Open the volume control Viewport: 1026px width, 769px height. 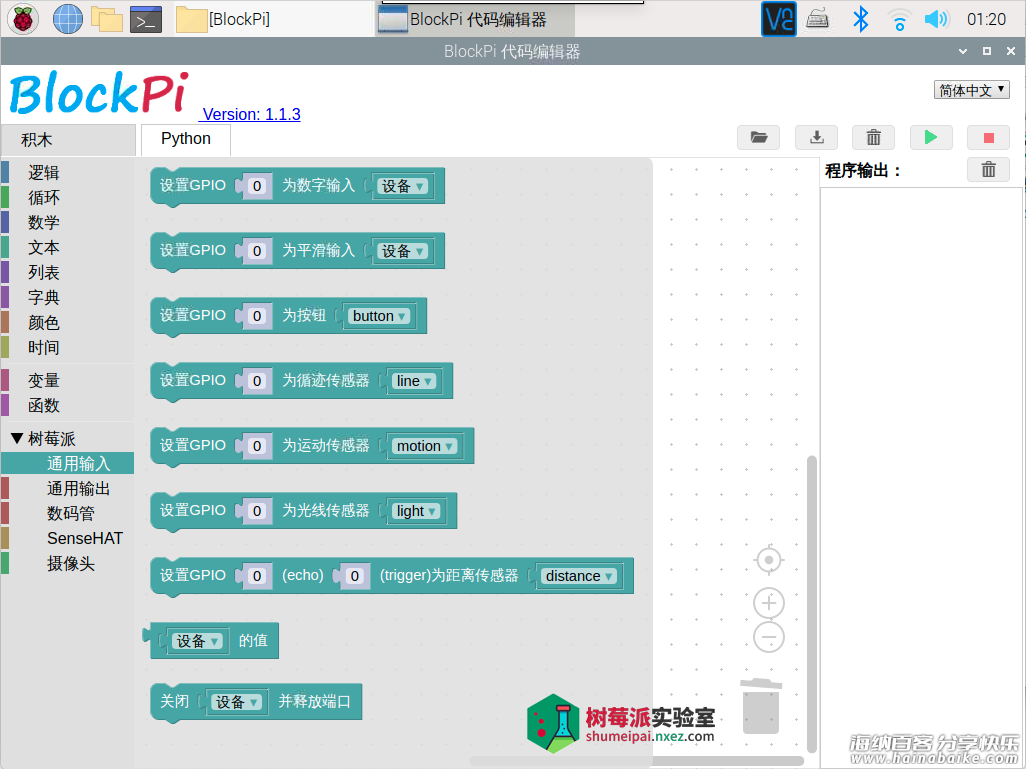[936, 19]
